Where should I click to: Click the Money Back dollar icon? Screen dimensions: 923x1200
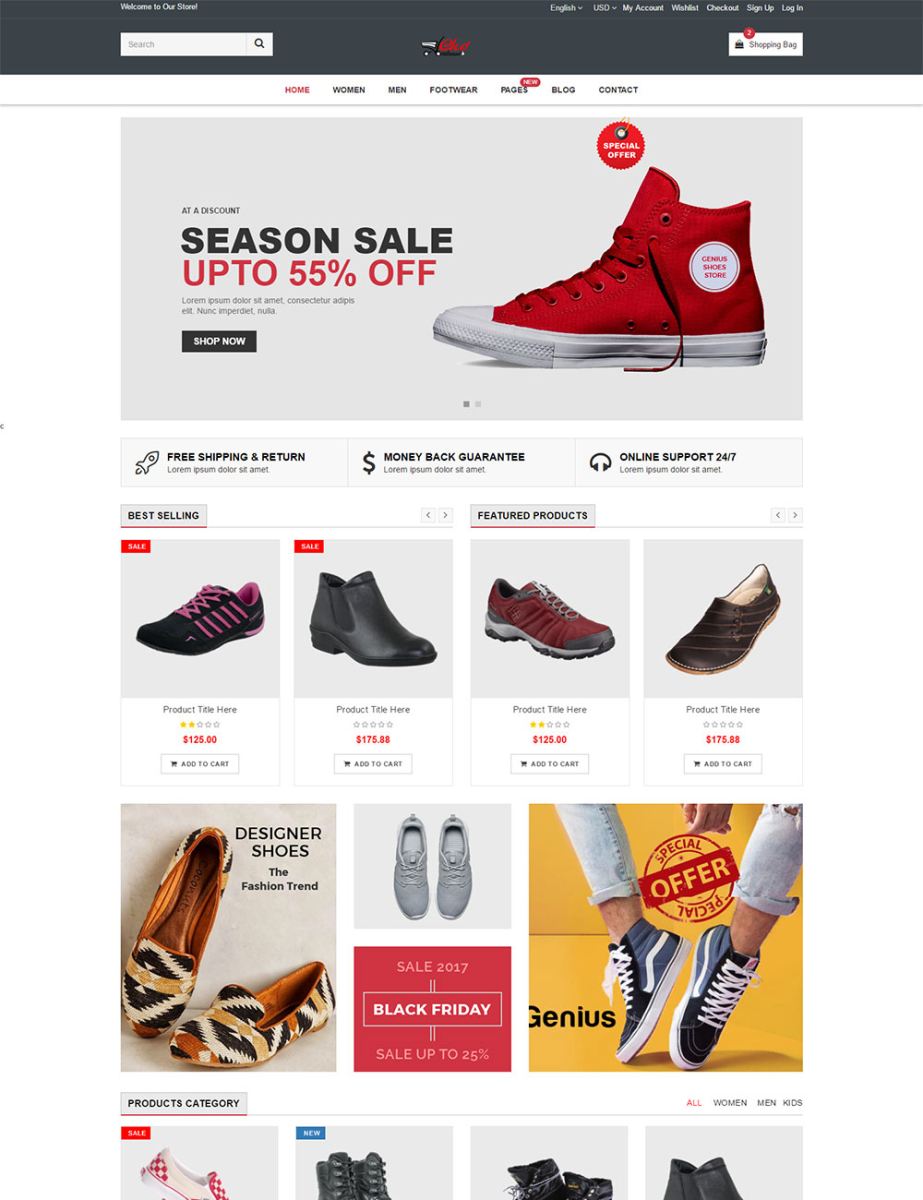369,462
